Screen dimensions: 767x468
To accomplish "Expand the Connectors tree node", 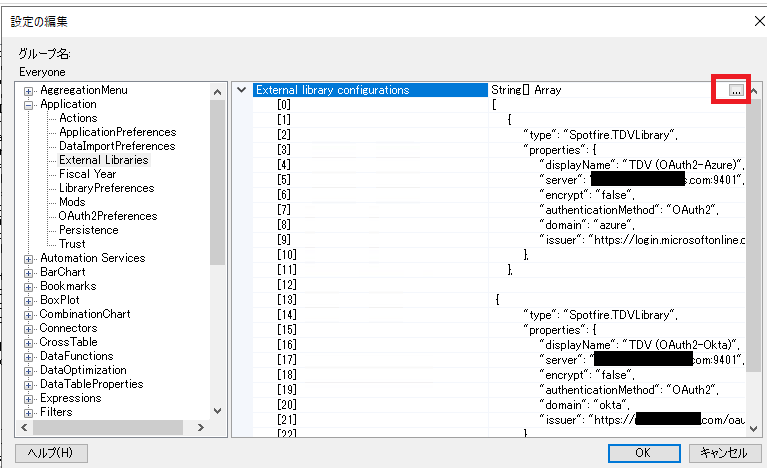I will [28, 329].
